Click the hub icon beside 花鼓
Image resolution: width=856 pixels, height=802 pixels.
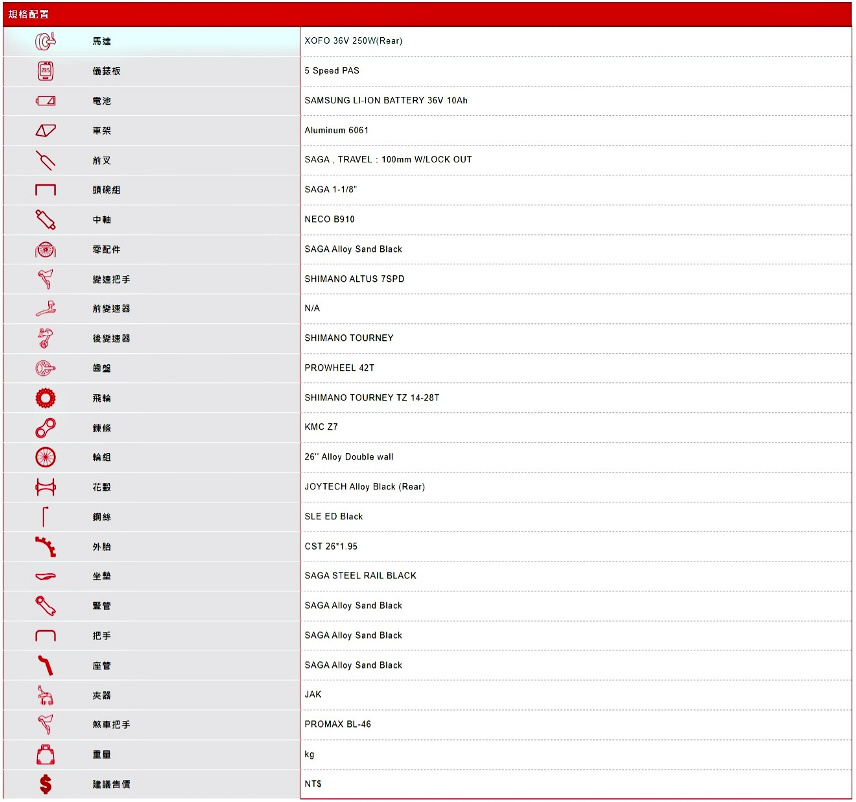pos(45,487)
